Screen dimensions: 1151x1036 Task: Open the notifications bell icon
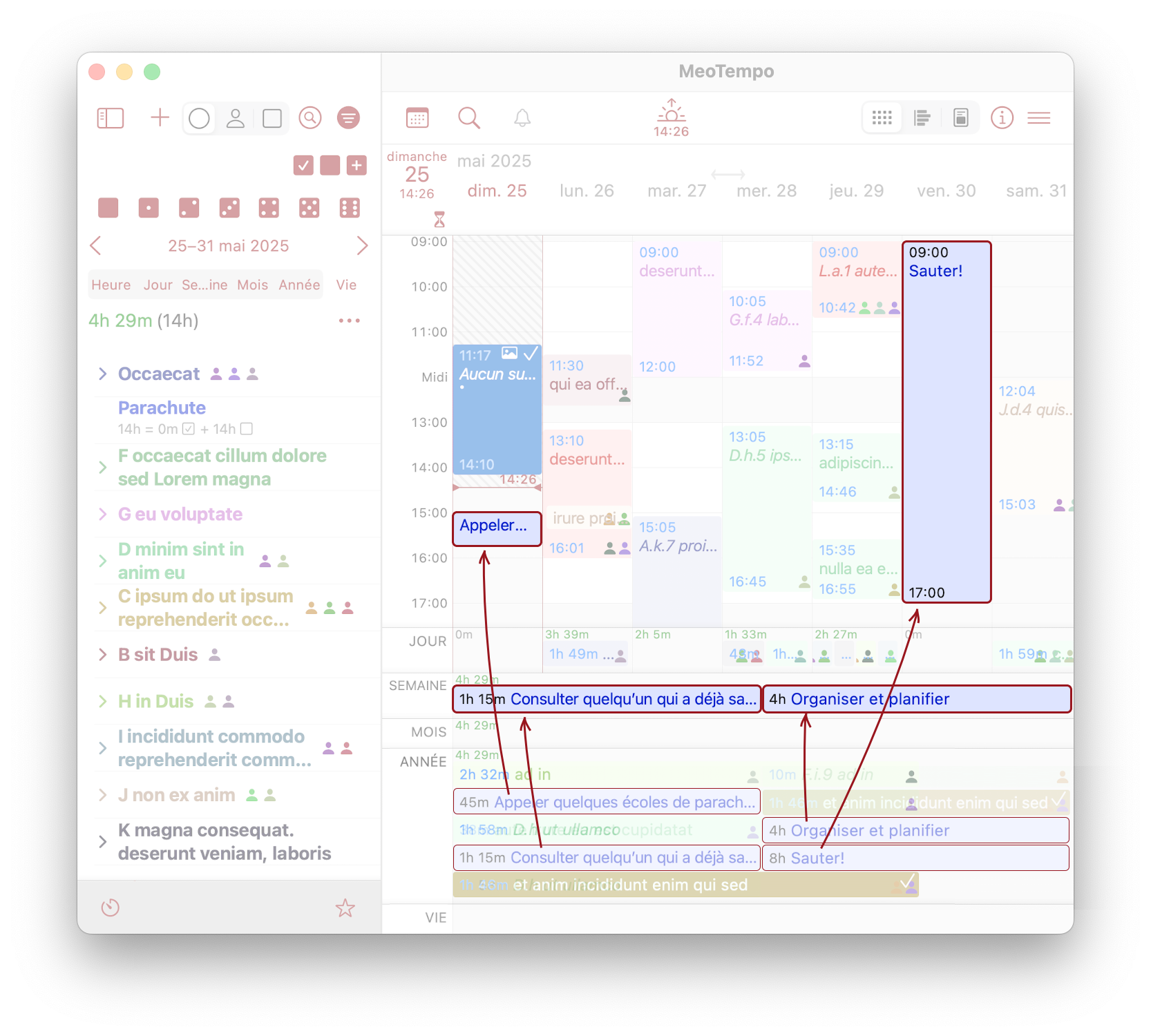point(522,118)
